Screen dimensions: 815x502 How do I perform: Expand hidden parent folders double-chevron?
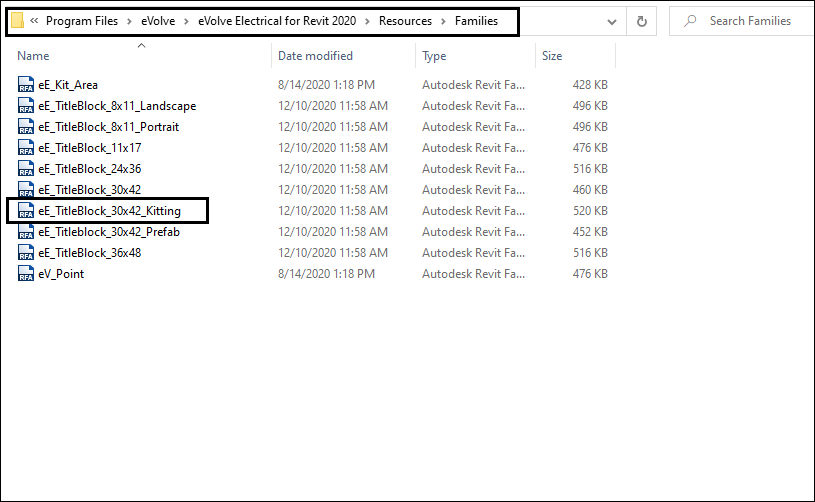34,21
